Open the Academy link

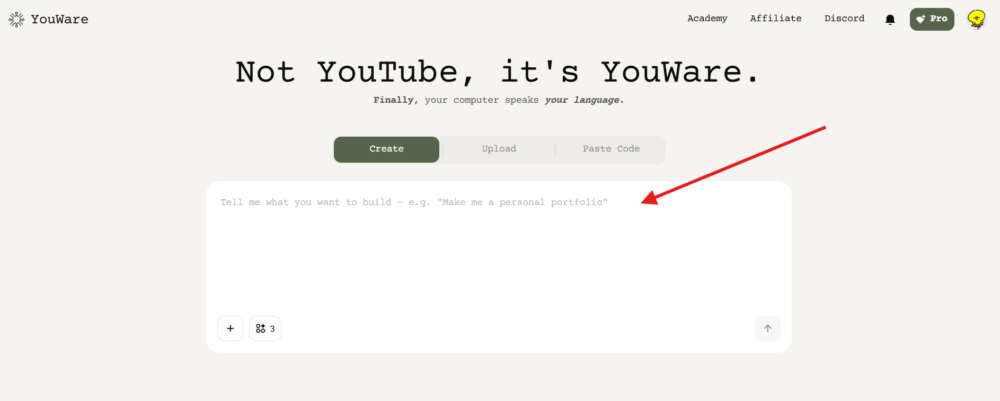(707, 18)
